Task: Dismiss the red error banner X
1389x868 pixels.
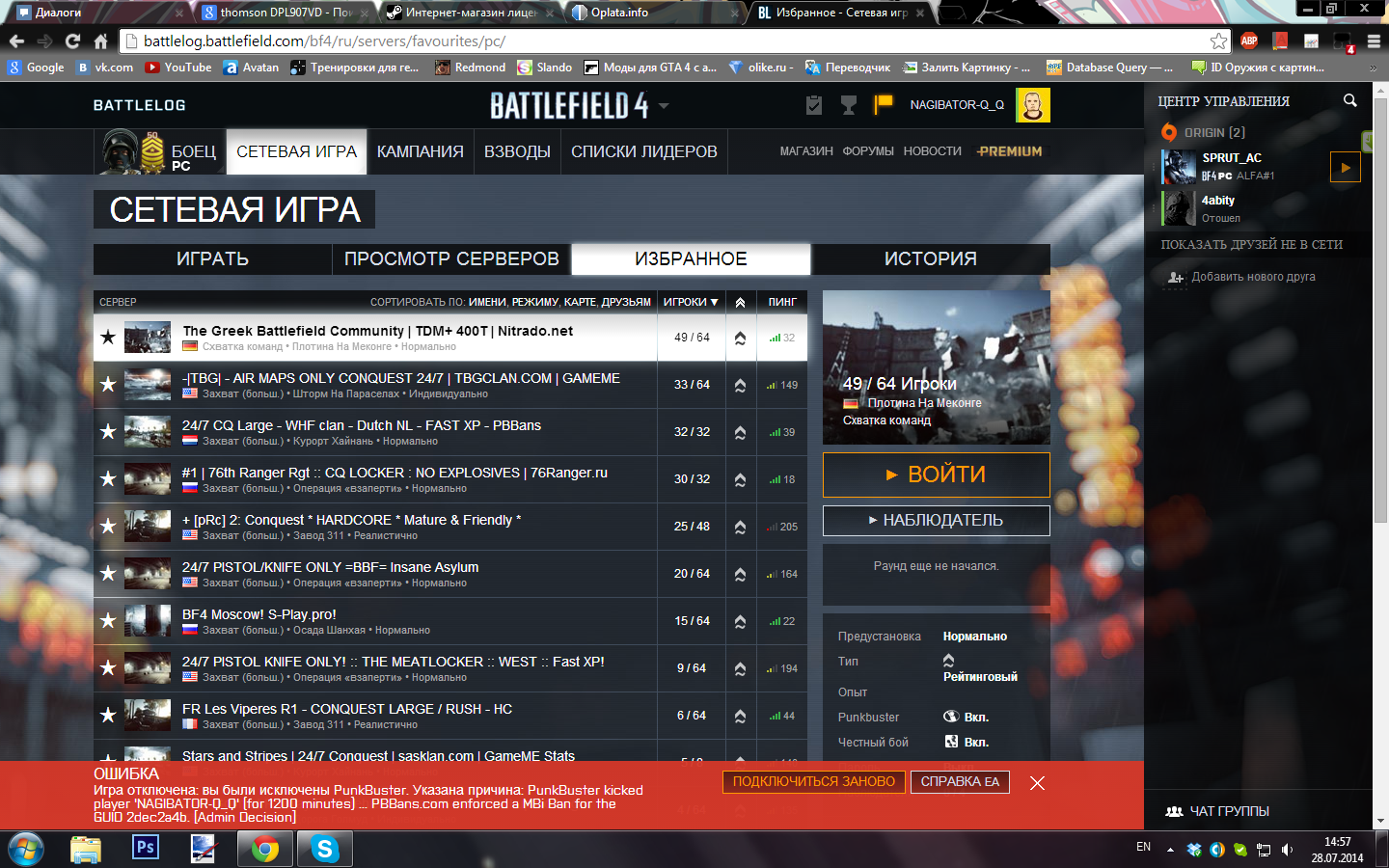Action: (x=1037, y=783)
